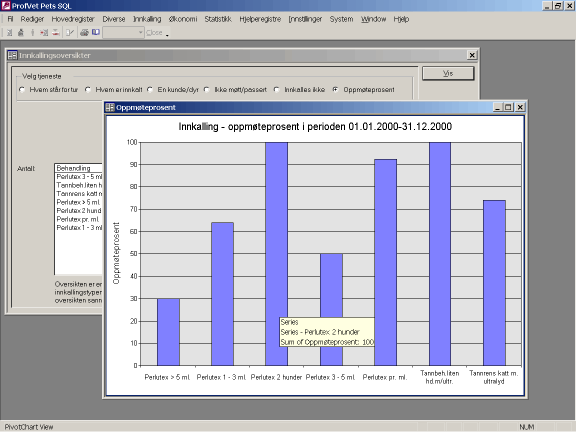
Task: Click the ProfVet Pets SQL title bar application icon
Action: [x=6, y=6]
